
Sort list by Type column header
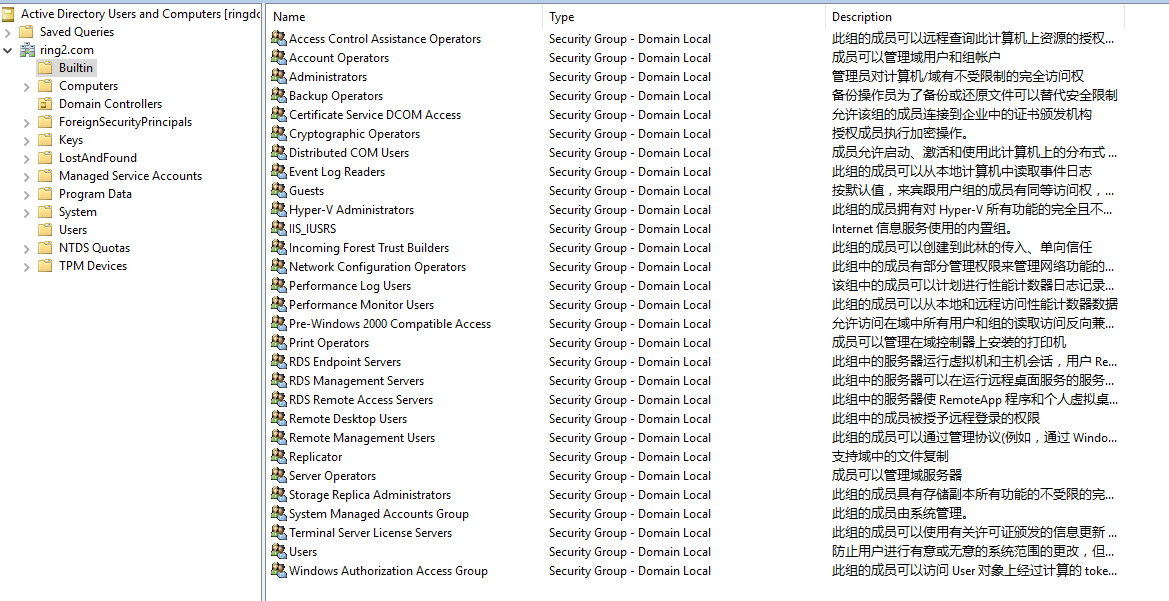coord(680,17)
